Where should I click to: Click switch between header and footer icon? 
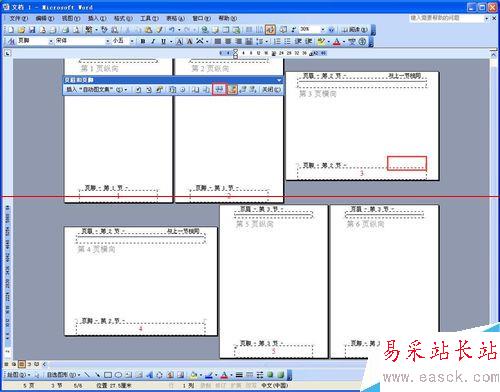pyautogui.click(x=233, y=89)
